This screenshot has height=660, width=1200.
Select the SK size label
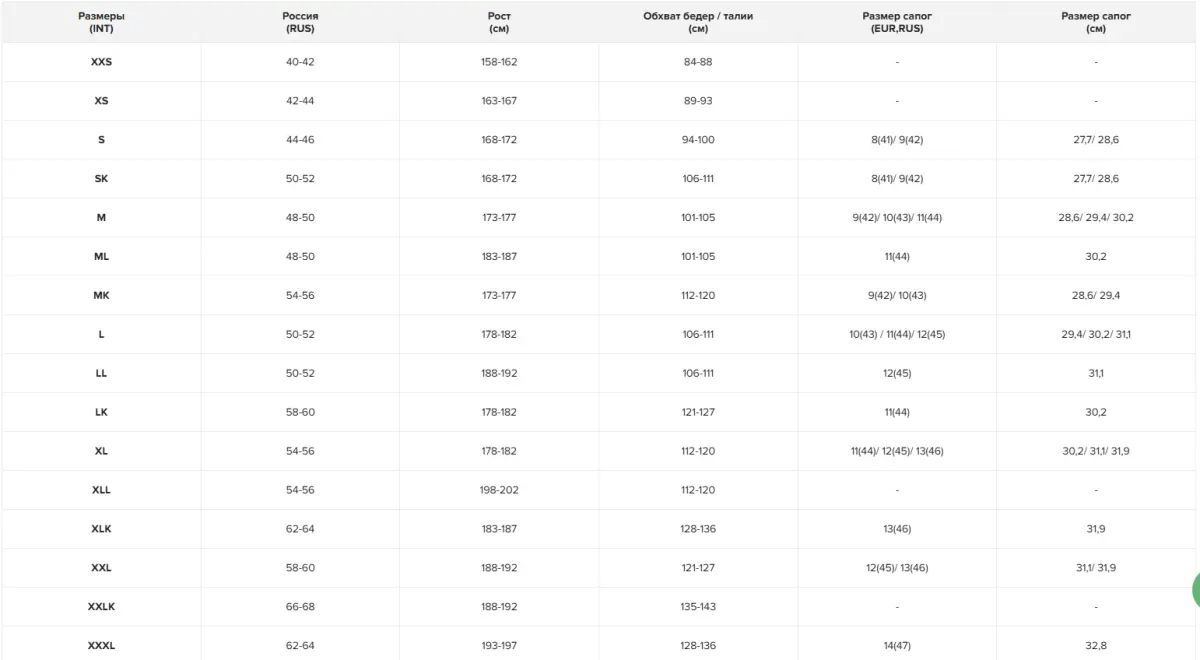(x=101, y=179)
